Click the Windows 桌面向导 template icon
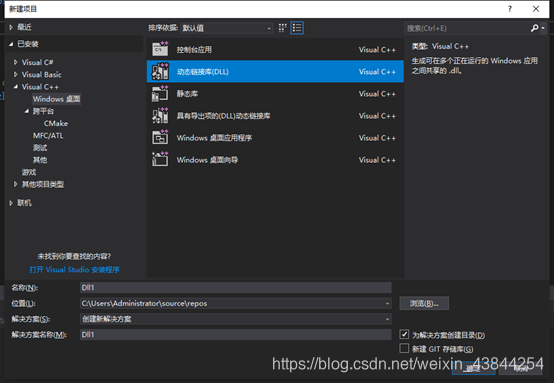The height and width of the screenshot is (383, 554). click(160, 159)
